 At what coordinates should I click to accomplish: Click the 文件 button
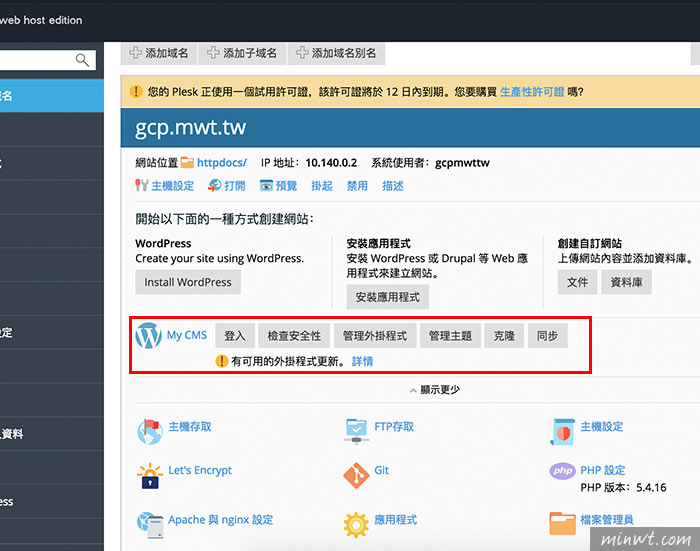(x=577, y=282)
